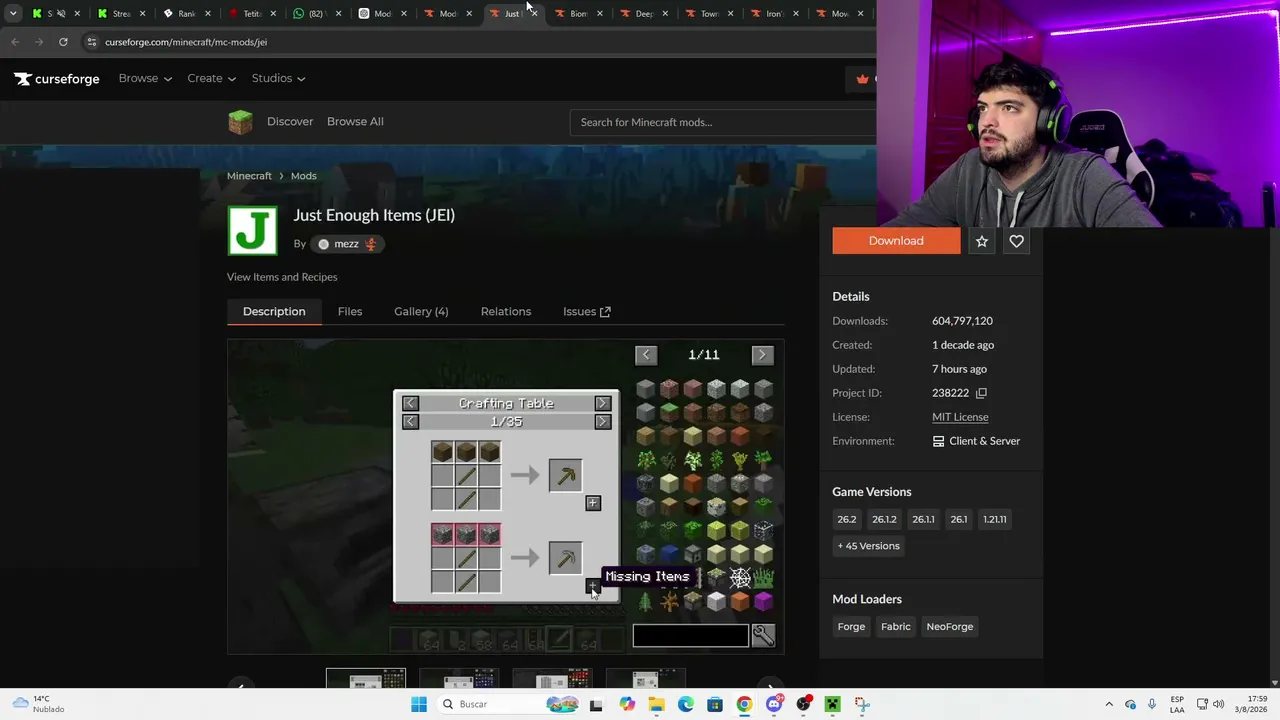Open Snipping Tool from the taskbar
This screenshot has height=720, width=1280.
coord(862,705)
